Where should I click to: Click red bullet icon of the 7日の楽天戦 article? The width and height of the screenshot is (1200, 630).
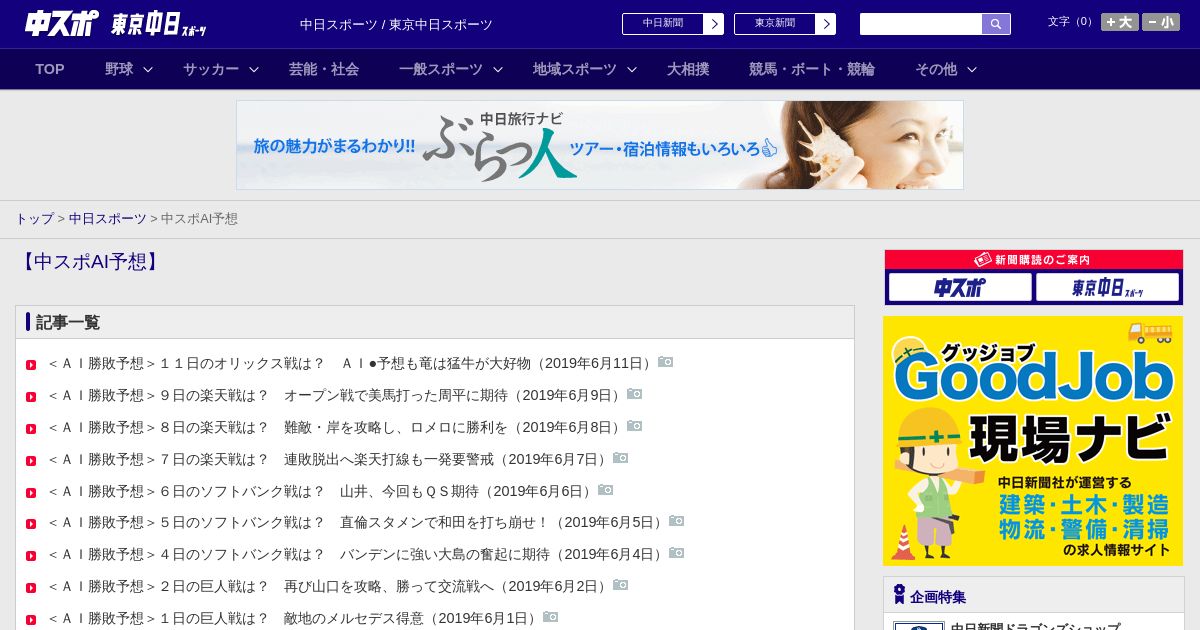pyautogui.click(x=31, y=461)
